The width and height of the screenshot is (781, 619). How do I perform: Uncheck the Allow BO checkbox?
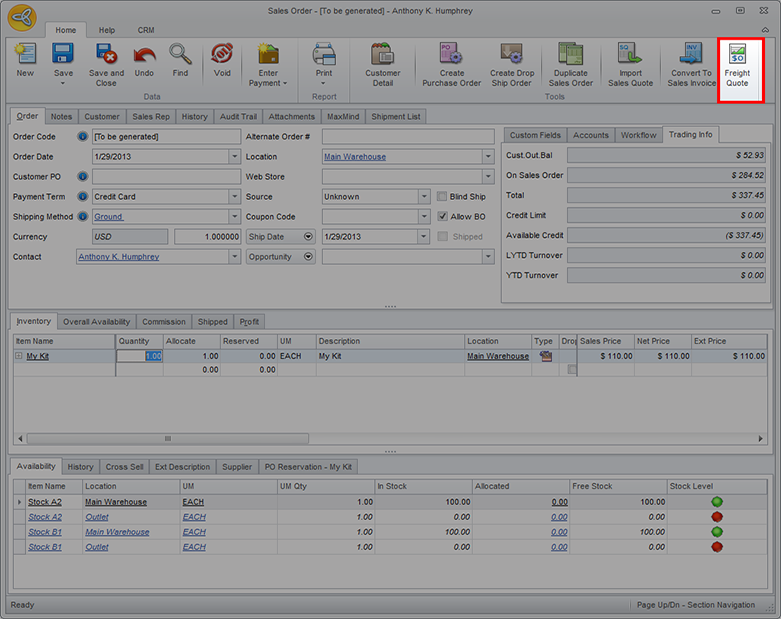(x=443, y=217)
